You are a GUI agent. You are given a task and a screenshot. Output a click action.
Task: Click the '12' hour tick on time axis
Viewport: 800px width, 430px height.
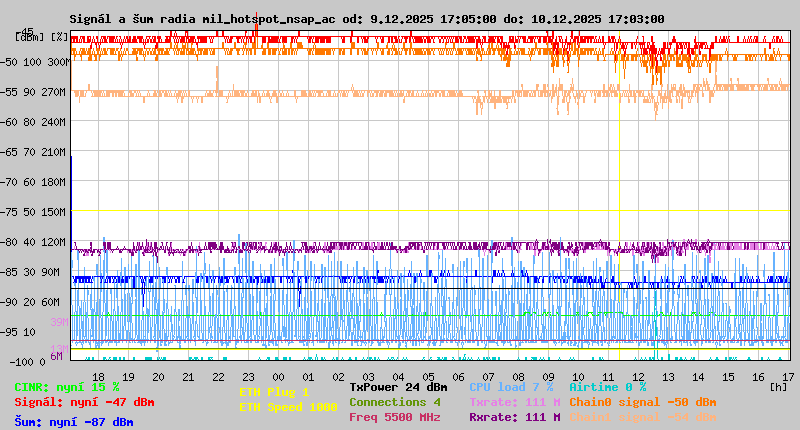click(x=638, y=377)
